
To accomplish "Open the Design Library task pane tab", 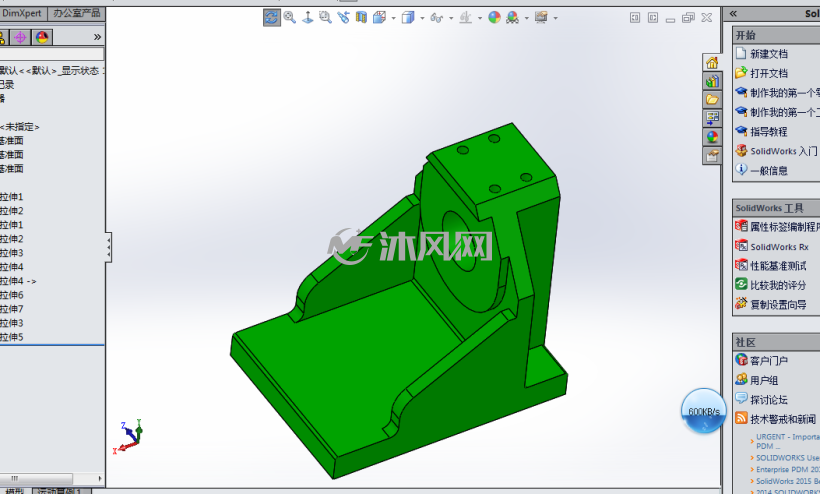I will pos(712,81).
